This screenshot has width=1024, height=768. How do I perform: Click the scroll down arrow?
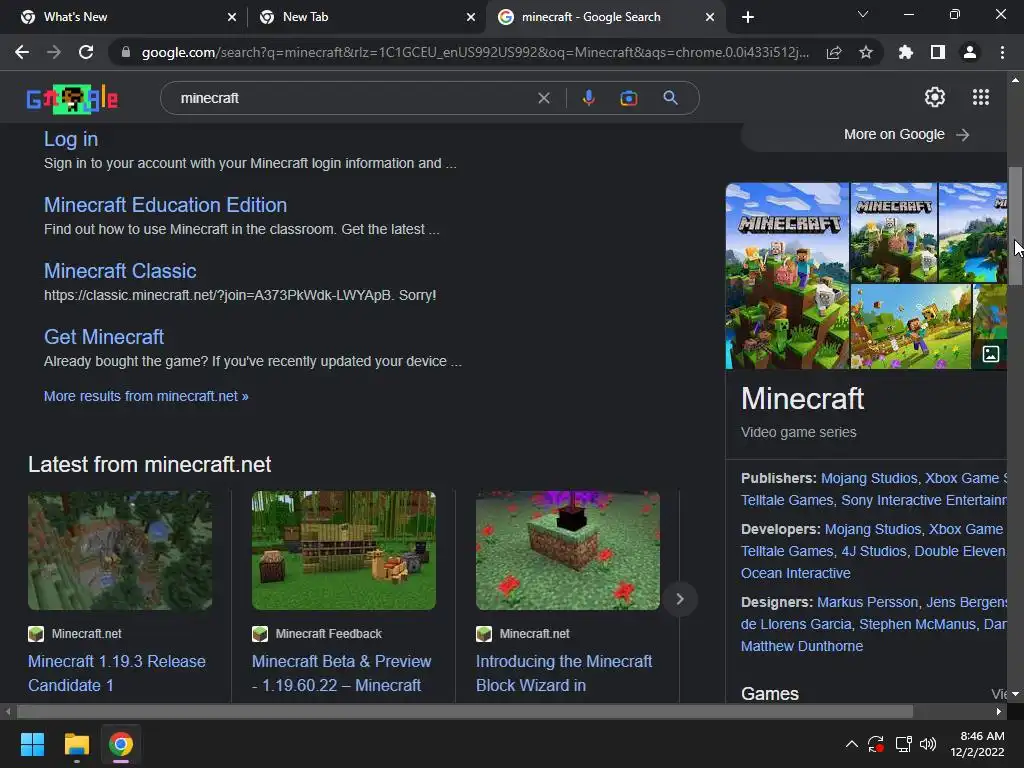[1015, 694]
